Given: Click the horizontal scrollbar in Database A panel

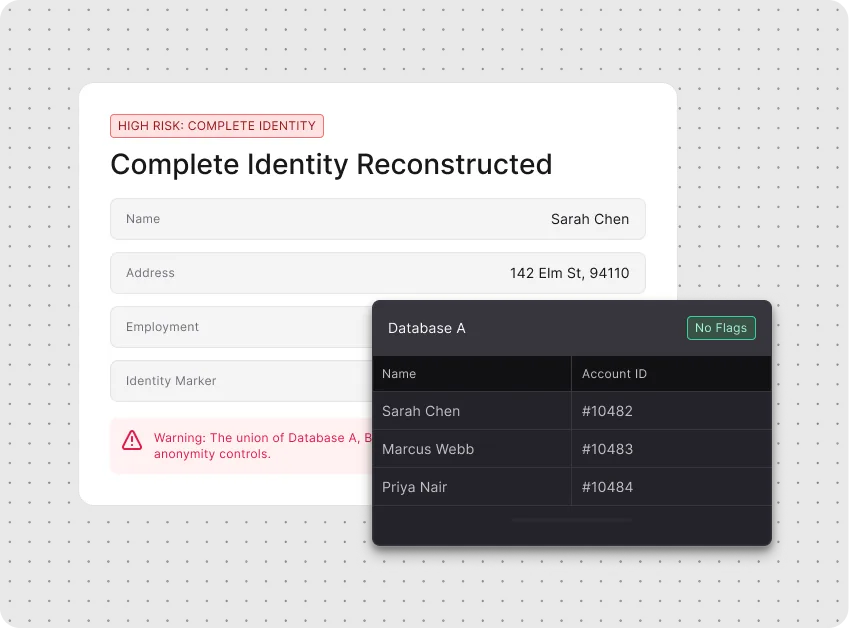Looking at the screenshot, I should 572,520.
